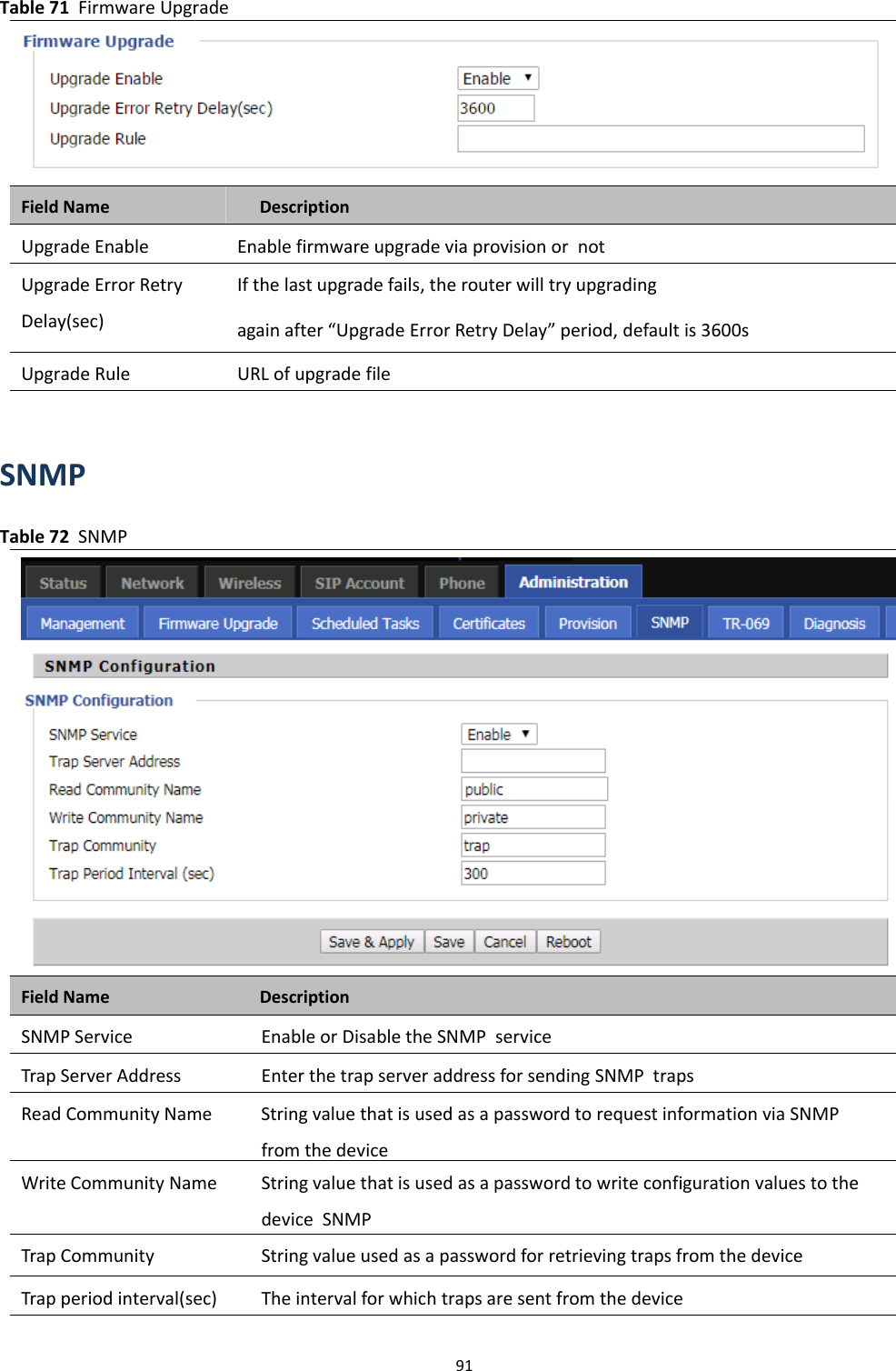
Task: Go to the Diagnosis page
Action: point(832,623)
